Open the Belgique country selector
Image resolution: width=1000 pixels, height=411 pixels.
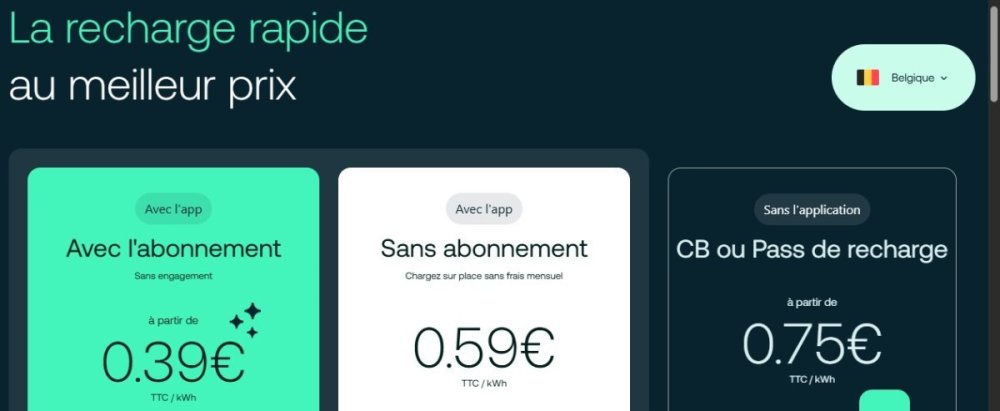coord(903,77)
